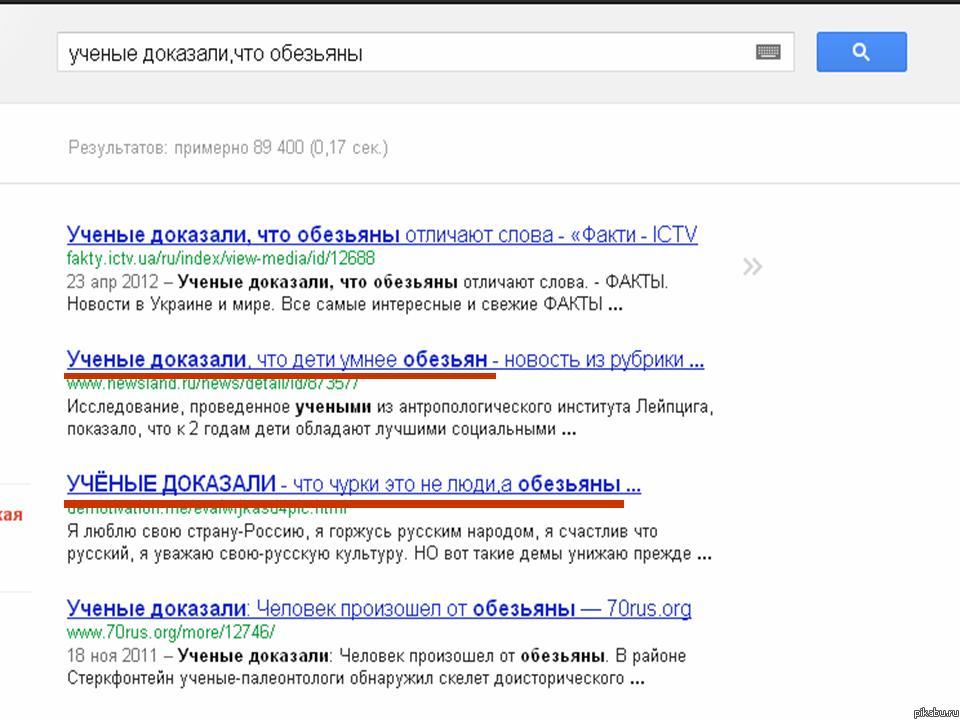The image size is (960, 720).
Task: Open result 'дети умнее обезьян'
Action: [x=385, y=359]
